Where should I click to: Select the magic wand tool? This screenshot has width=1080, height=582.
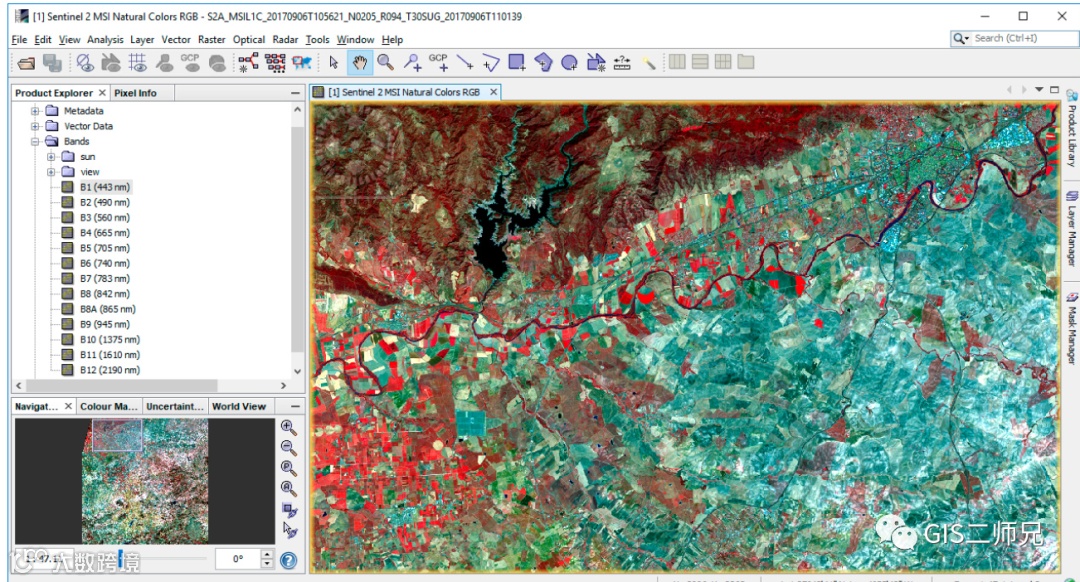(649, 63)
